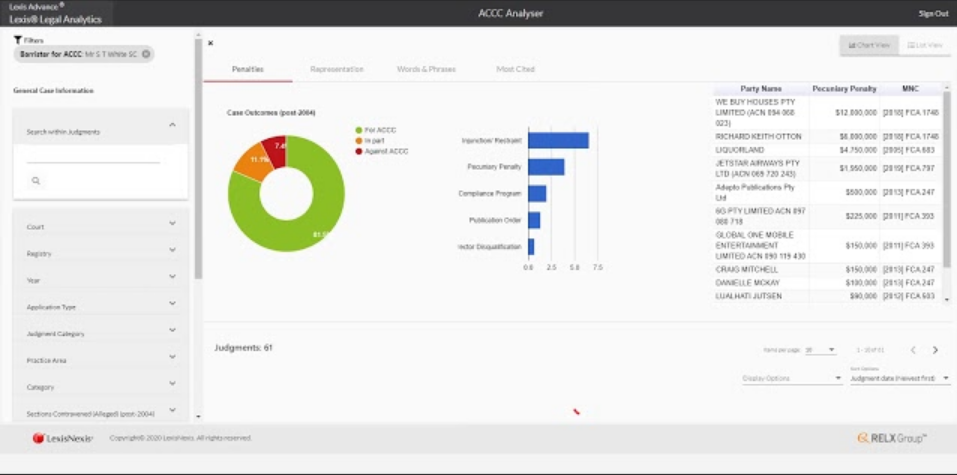Select the WE BUY HOUSES PTY LIMITED row
The height and width of the screenshot is (475, 957).
[x=827, y=112]
